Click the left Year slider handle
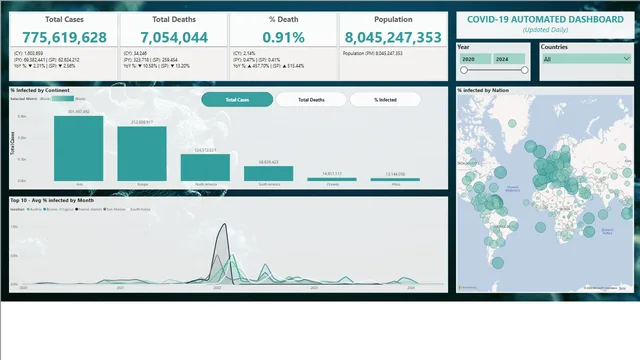 coord(464,70)
